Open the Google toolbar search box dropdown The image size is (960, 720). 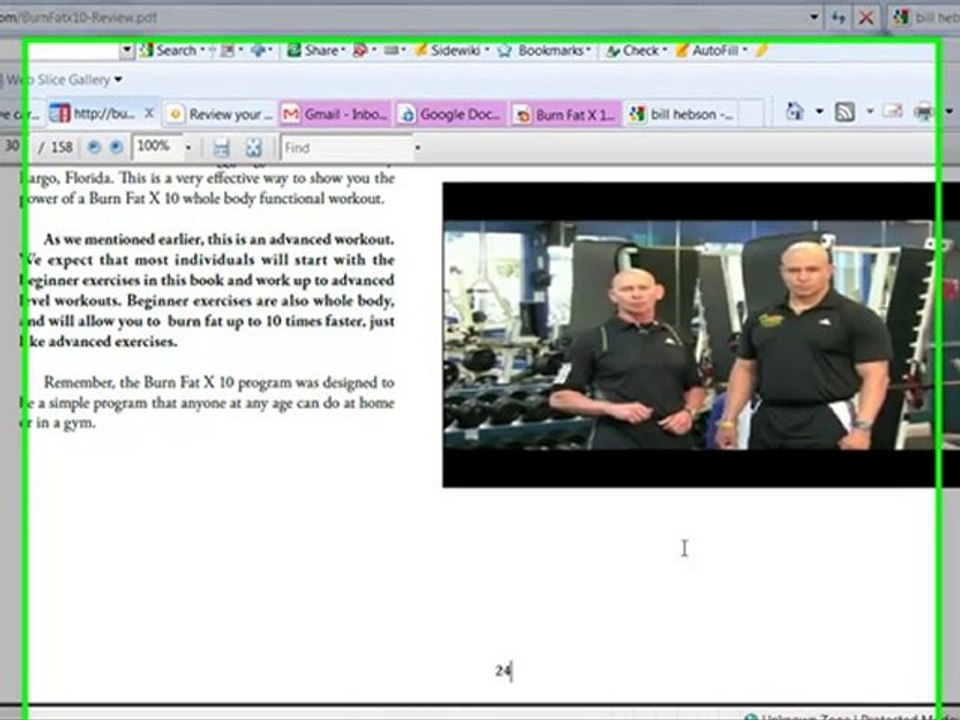click(127, 51)
